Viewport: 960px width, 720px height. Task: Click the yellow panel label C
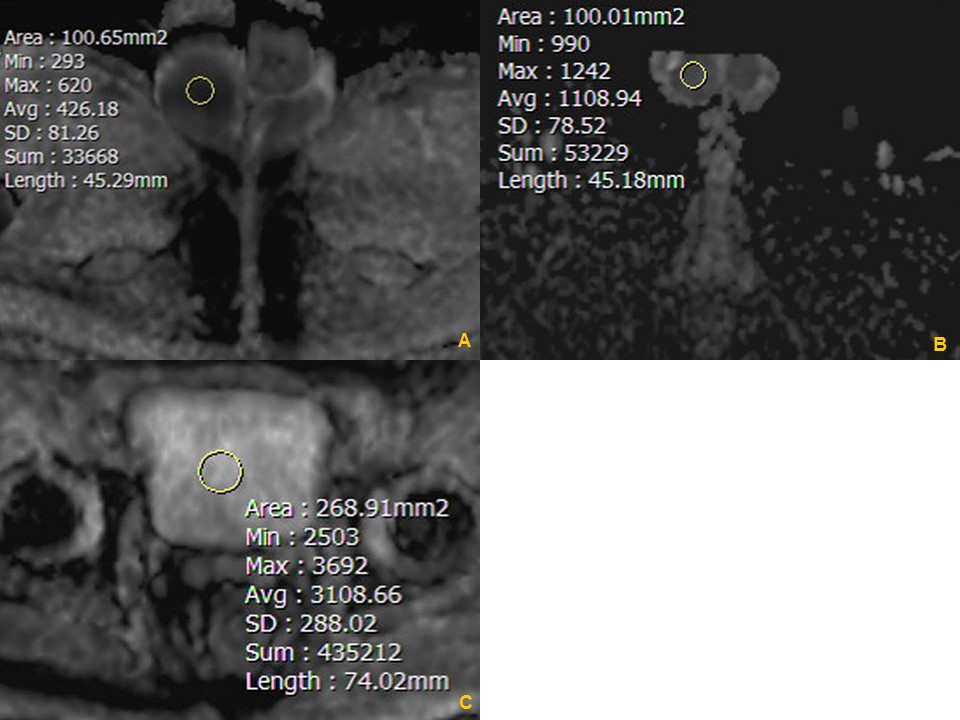tap(465, 703)
